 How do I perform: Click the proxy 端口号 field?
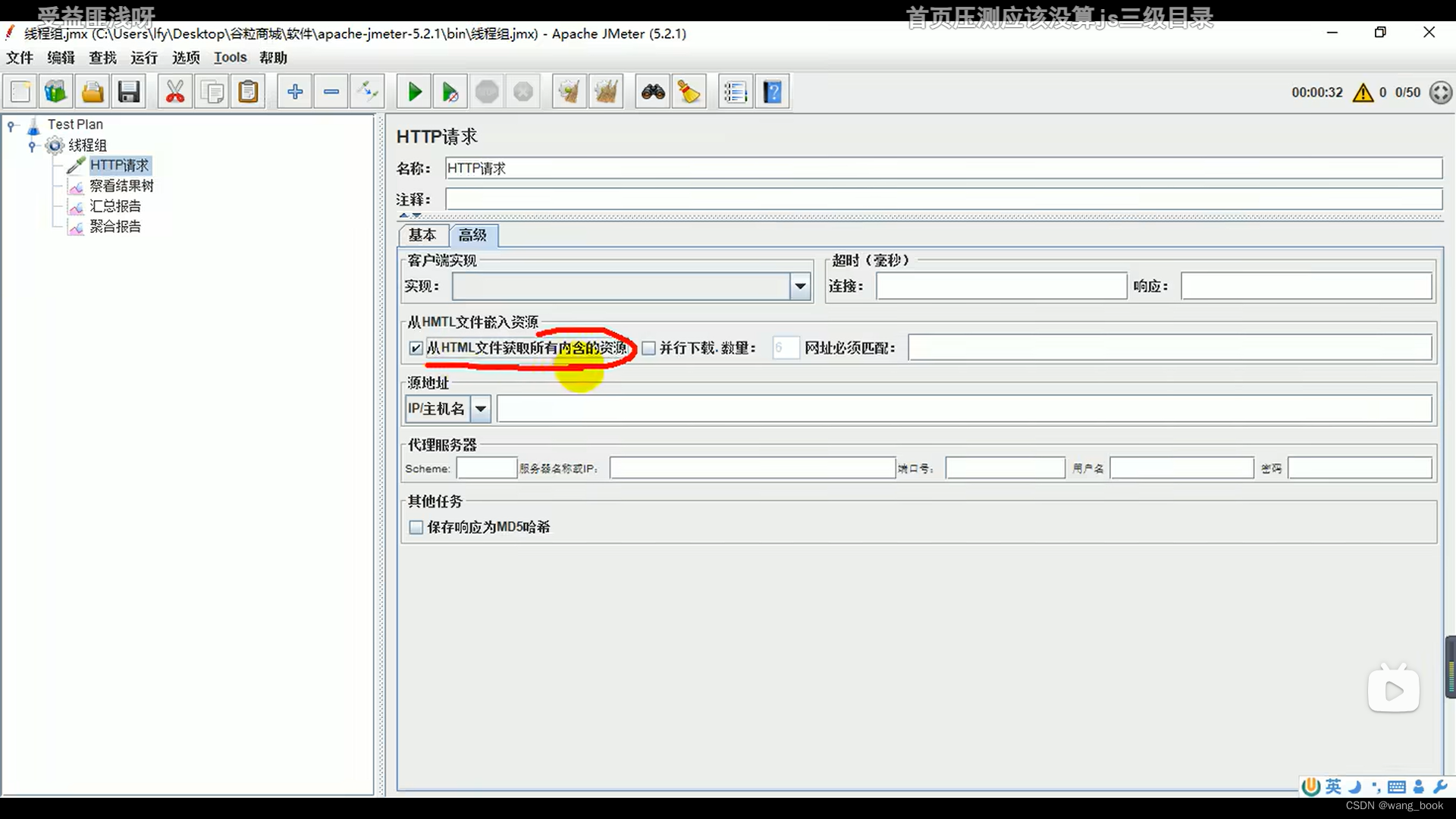[x=1005, y=469]
